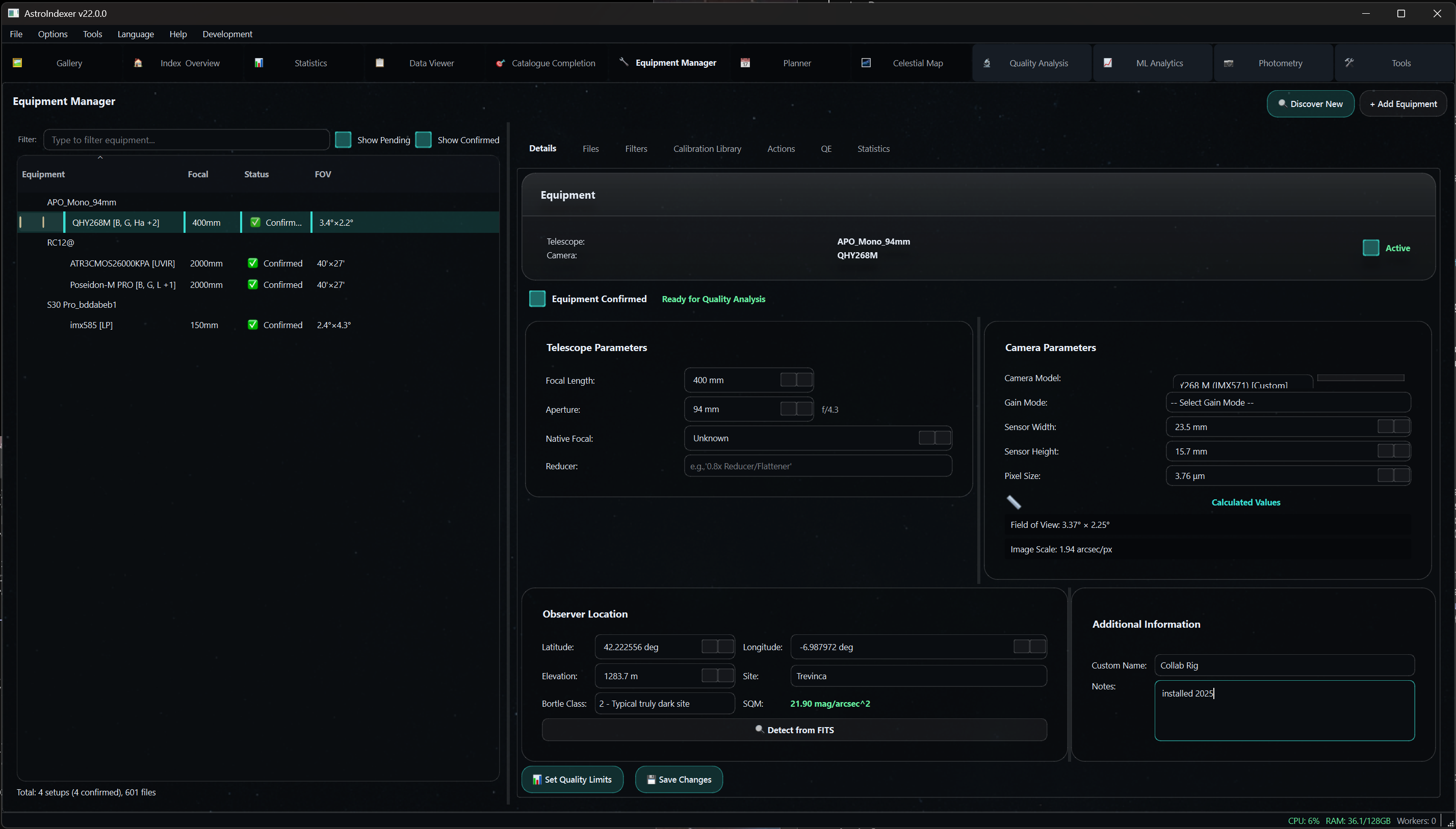Image resolution: width=1456 pixels, height=829 pixels.
Task: Open the Celestial Map view
Action: coord(918,63)
